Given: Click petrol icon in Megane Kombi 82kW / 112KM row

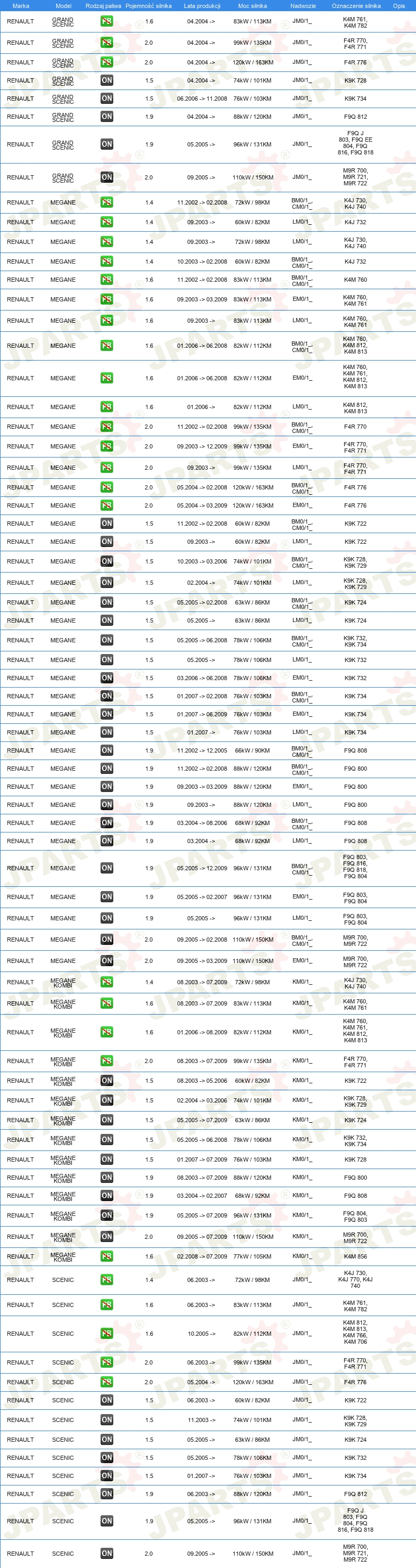Looking at the screenshot, I should click(106, 1032).
